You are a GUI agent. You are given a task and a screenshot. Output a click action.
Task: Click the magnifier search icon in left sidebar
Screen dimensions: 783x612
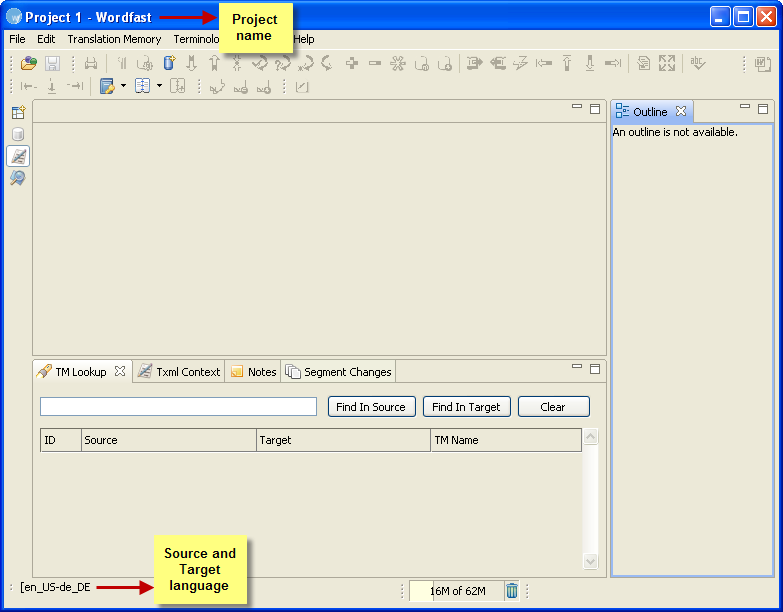[x=18, y=178]
